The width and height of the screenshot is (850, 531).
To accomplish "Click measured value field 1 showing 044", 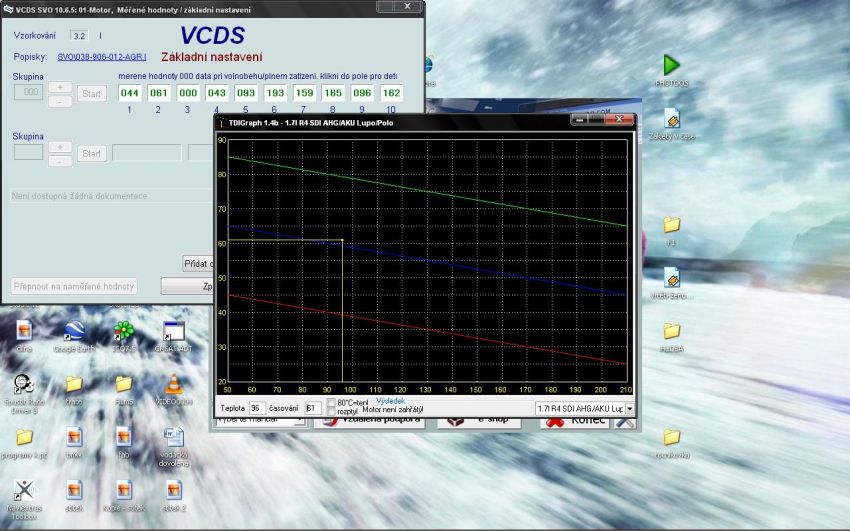I will click(x=130, y=93).
